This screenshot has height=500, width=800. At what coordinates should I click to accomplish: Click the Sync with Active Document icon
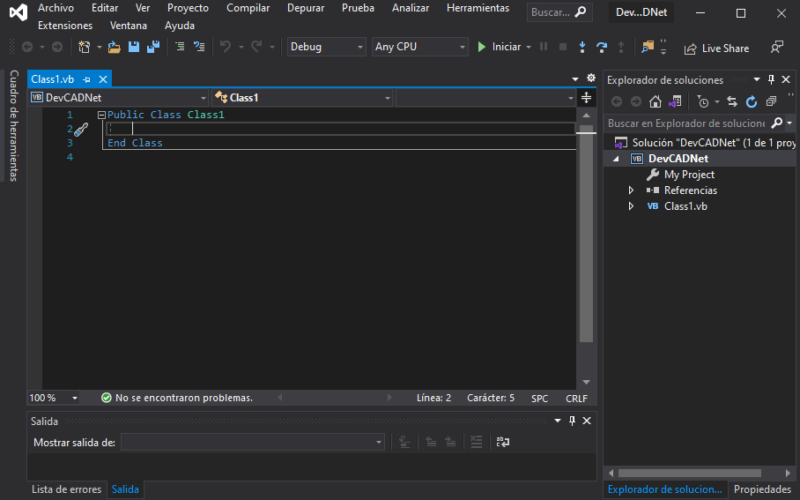pyautogui.click(x=732, y=101)
